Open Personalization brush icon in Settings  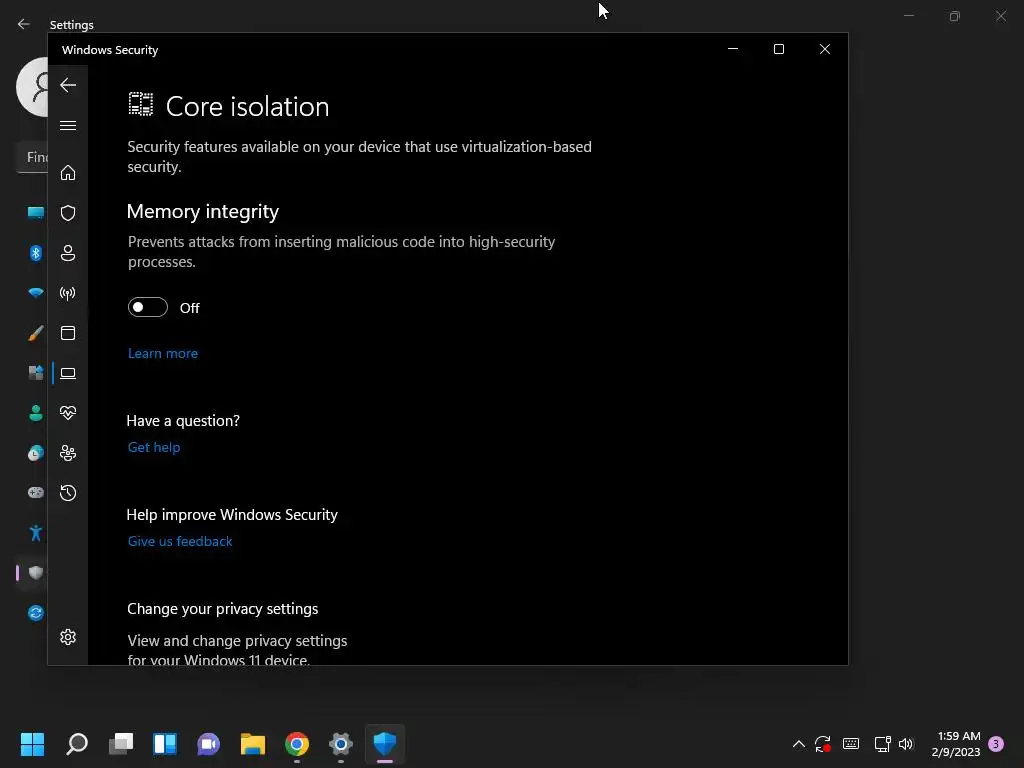pos(35,333)
